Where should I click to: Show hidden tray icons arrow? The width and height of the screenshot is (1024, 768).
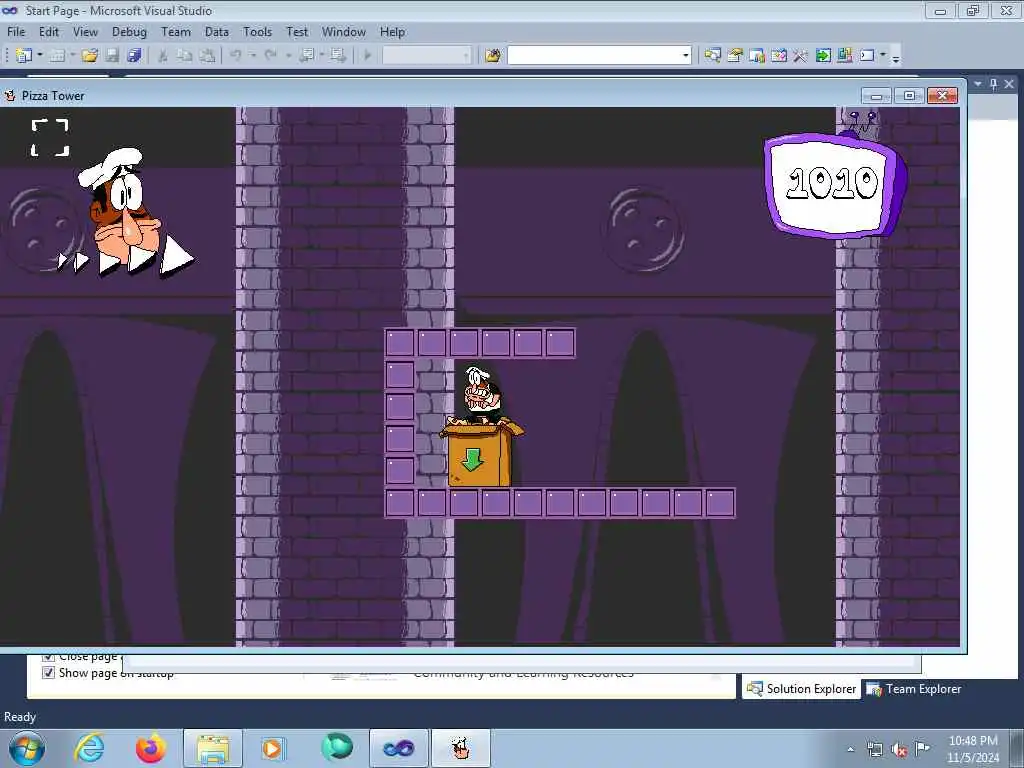[x=850, y=750]
